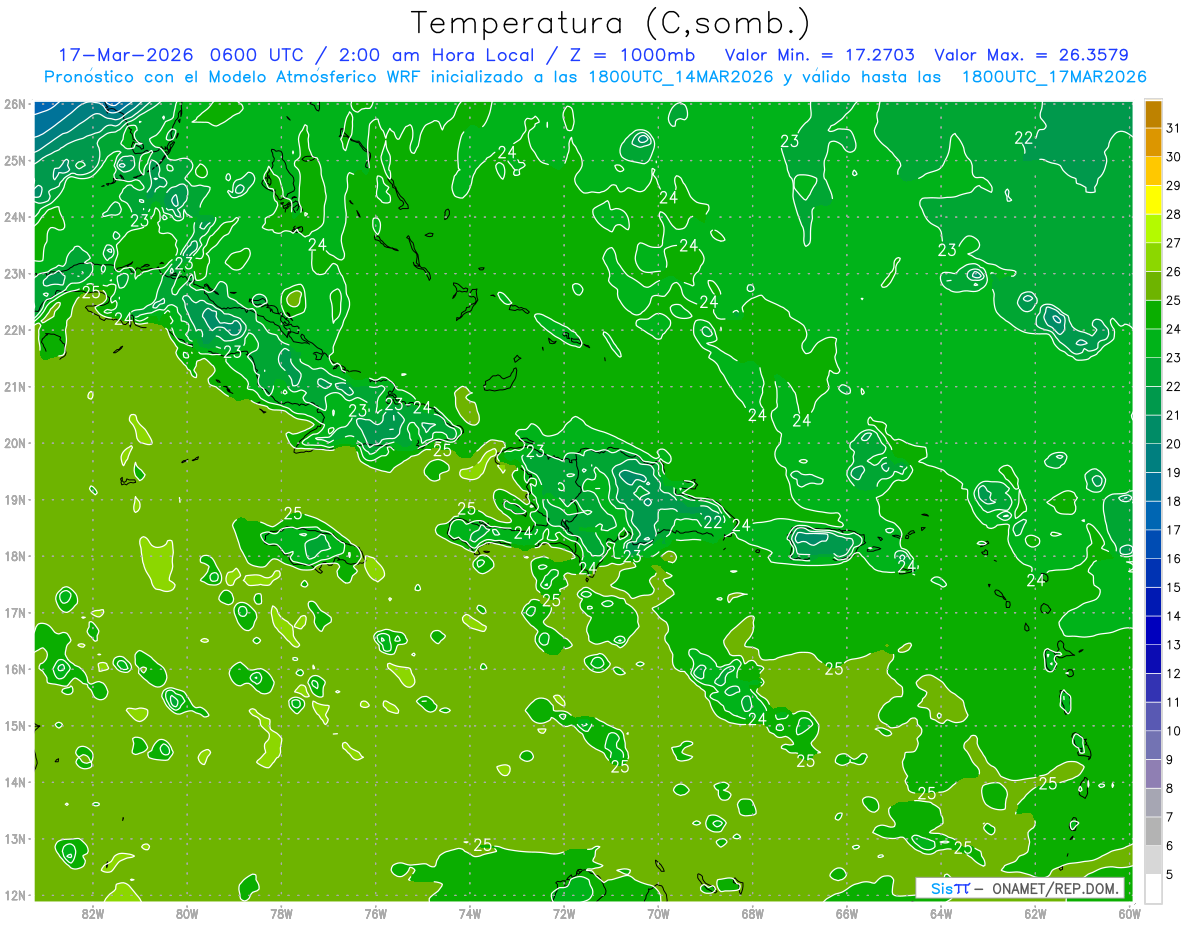The image size is (1200, 927).
Task: Click latitude axis label '14N'
Action: click(14, 782)
